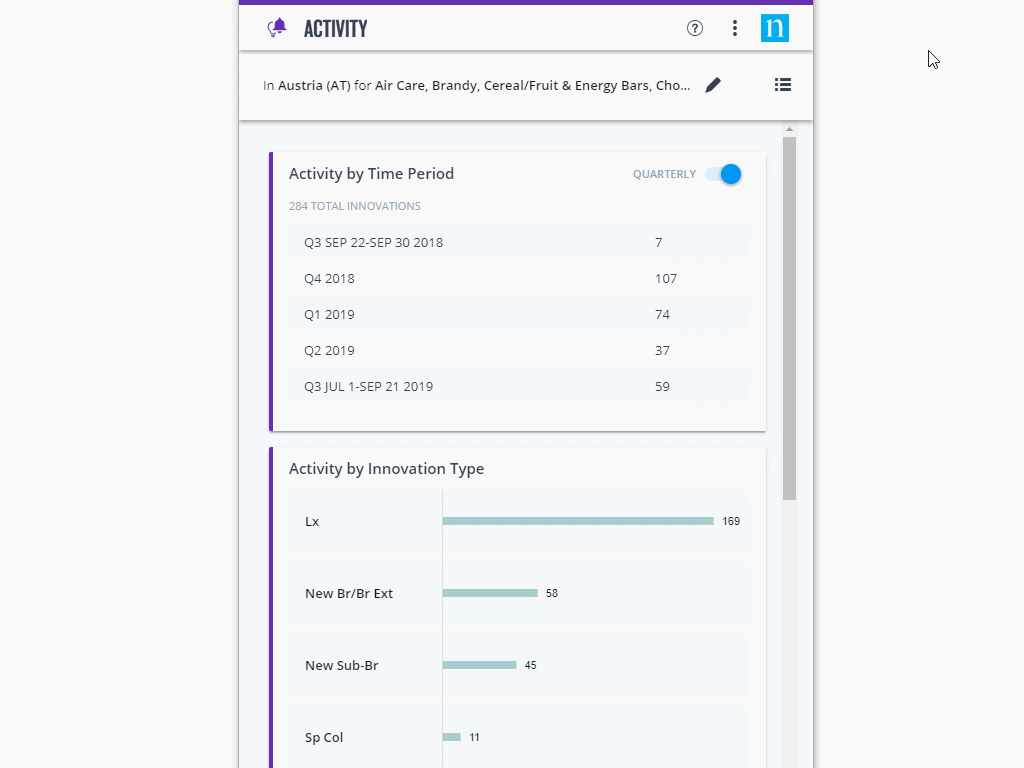
Task: Click the scrollbar up arrow
Action: [x=789, y=130]
